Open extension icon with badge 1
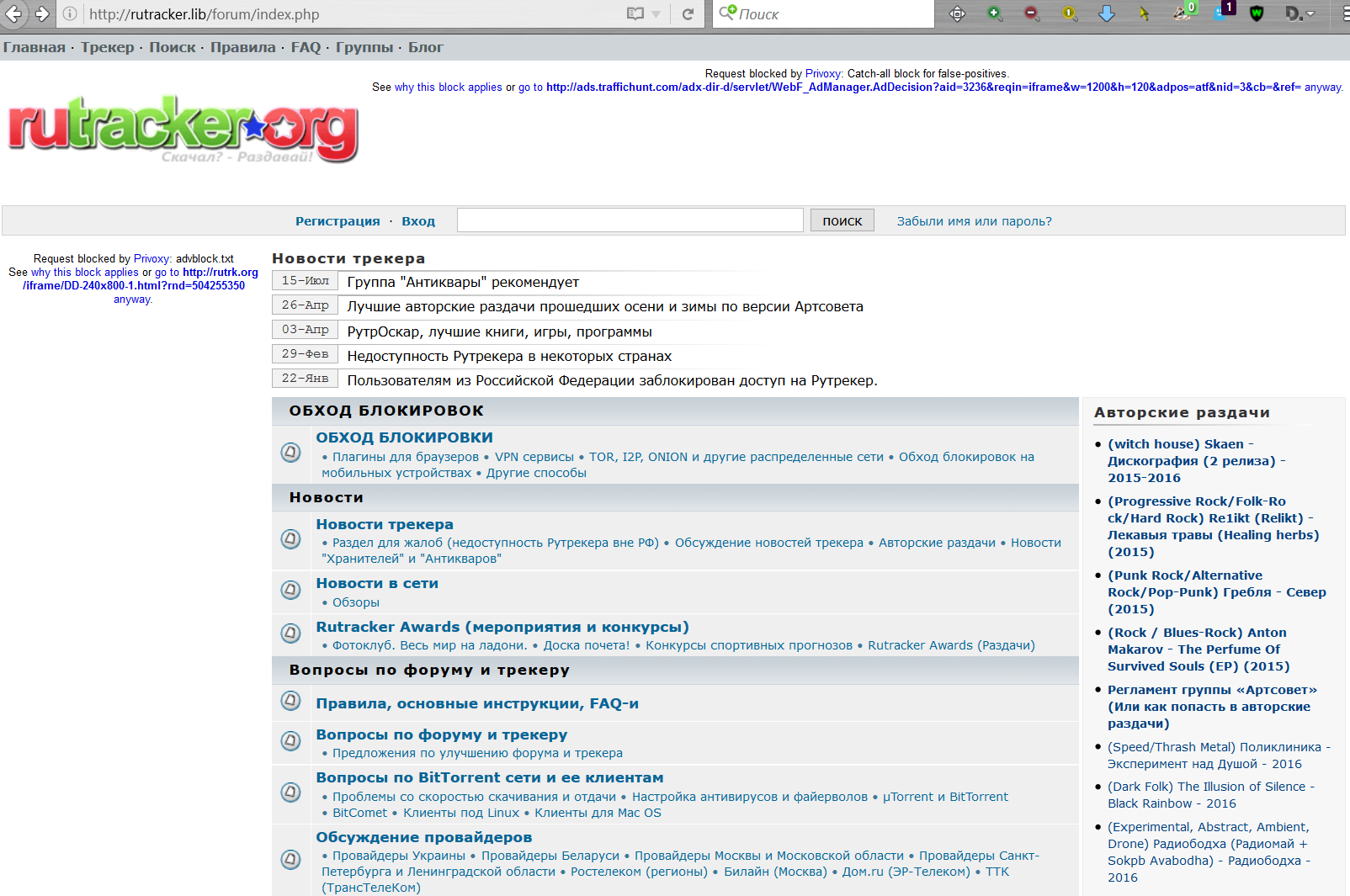 (x=1224, y=11)
